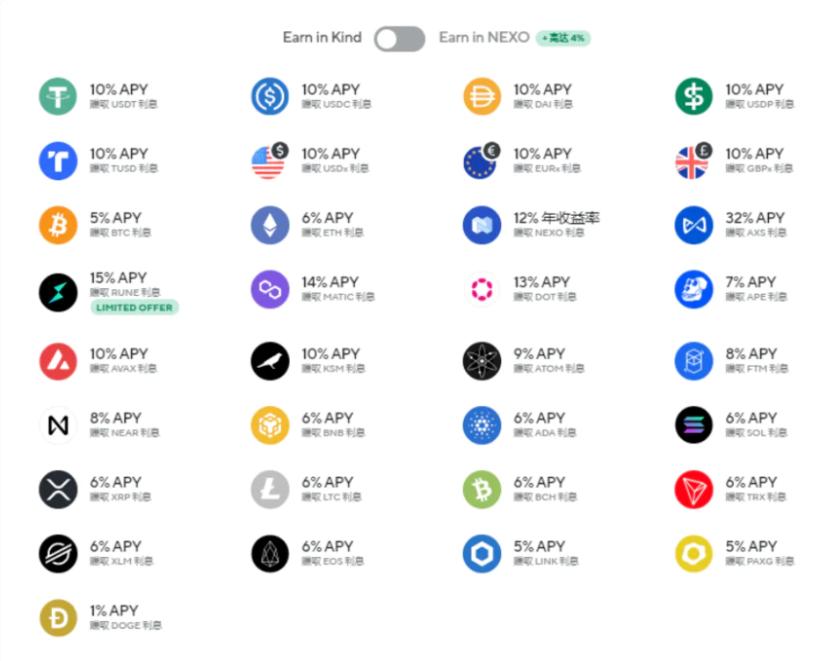The image size is (832, 661).
Task: Click the Bitcoin BTC icon
Action: pyautogui.click(x=58, y=225)
